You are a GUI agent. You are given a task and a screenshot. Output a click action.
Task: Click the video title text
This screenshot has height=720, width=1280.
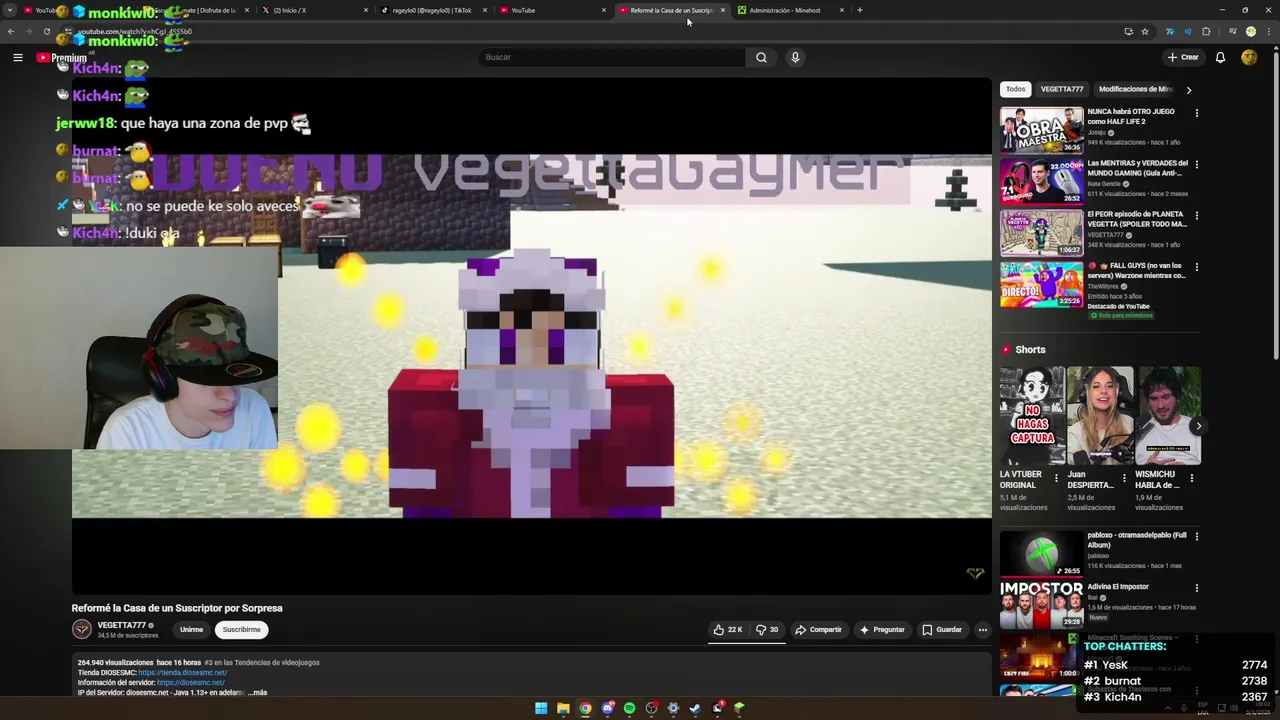177,608
